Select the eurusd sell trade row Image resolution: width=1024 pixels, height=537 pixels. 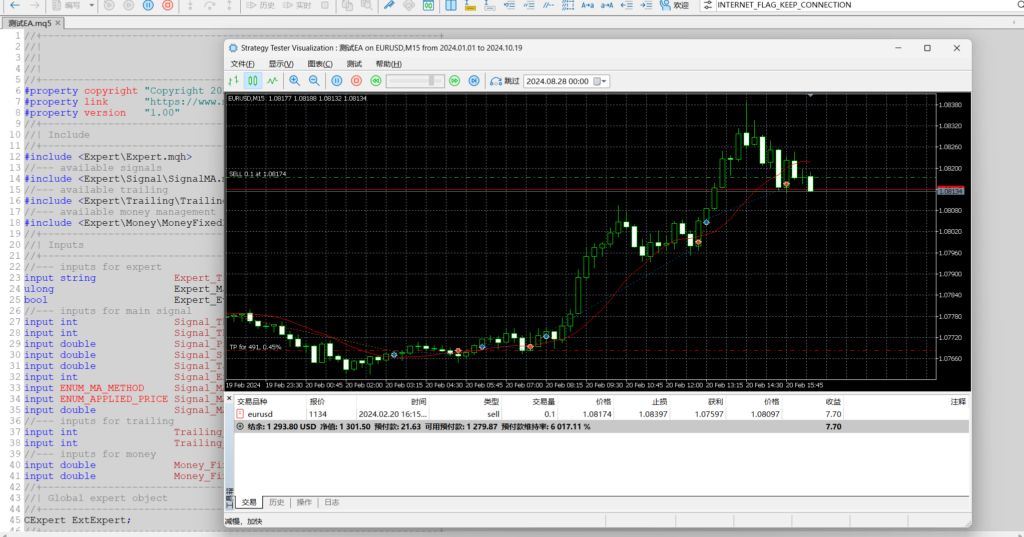601,414
